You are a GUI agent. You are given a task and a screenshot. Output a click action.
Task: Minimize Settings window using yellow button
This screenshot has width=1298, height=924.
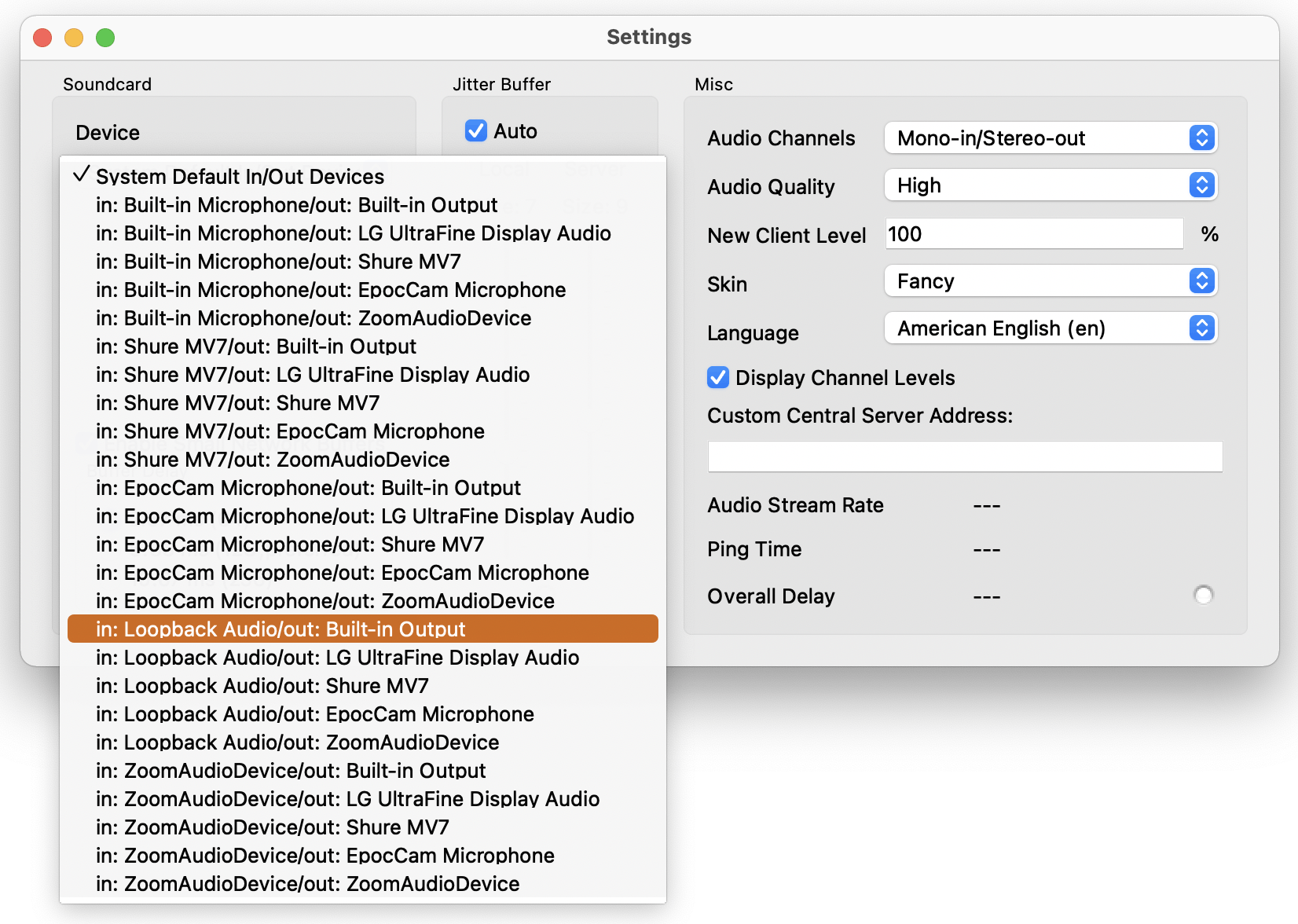74,38
